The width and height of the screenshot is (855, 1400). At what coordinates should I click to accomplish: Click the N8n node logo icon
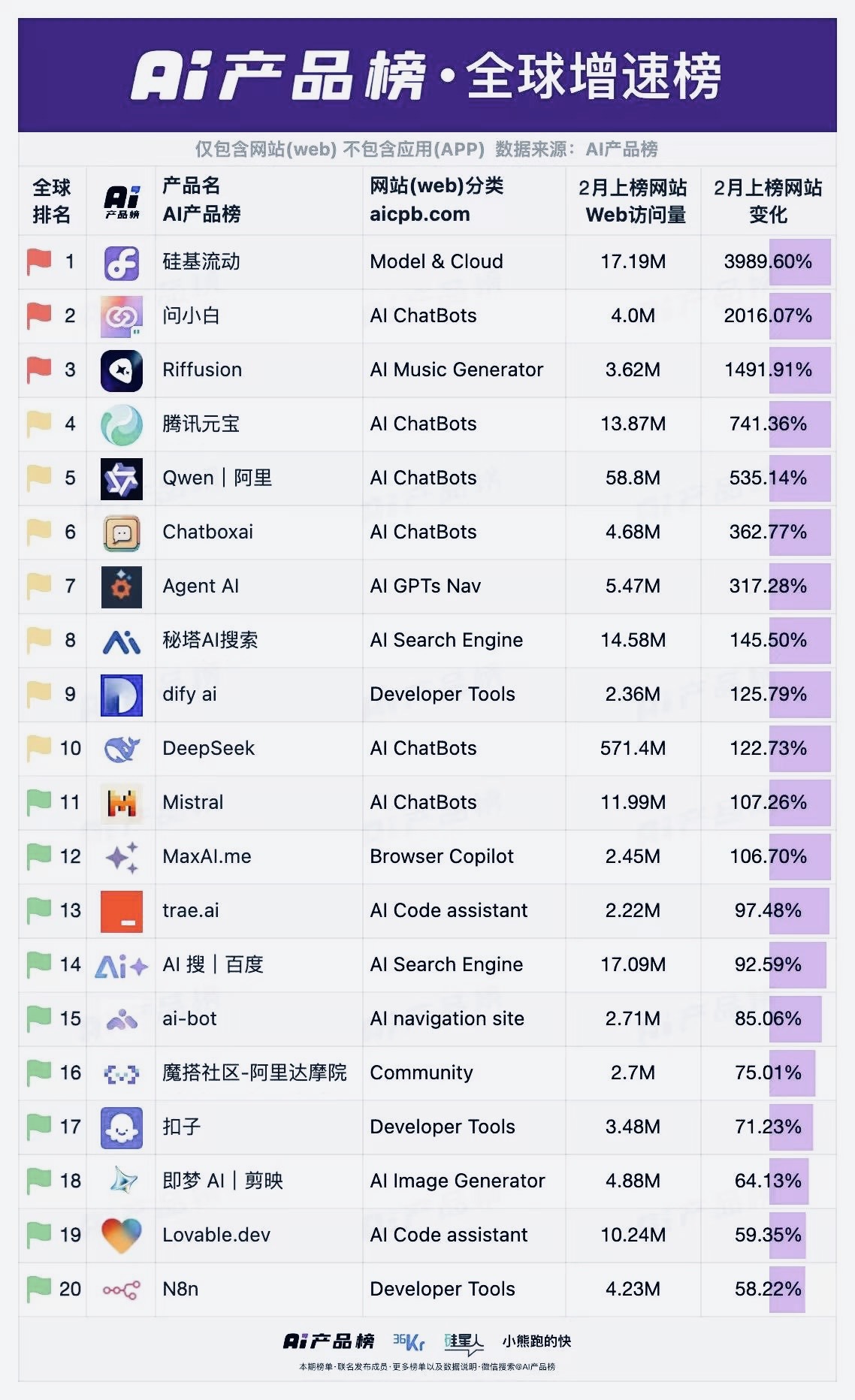point(121,1290)
